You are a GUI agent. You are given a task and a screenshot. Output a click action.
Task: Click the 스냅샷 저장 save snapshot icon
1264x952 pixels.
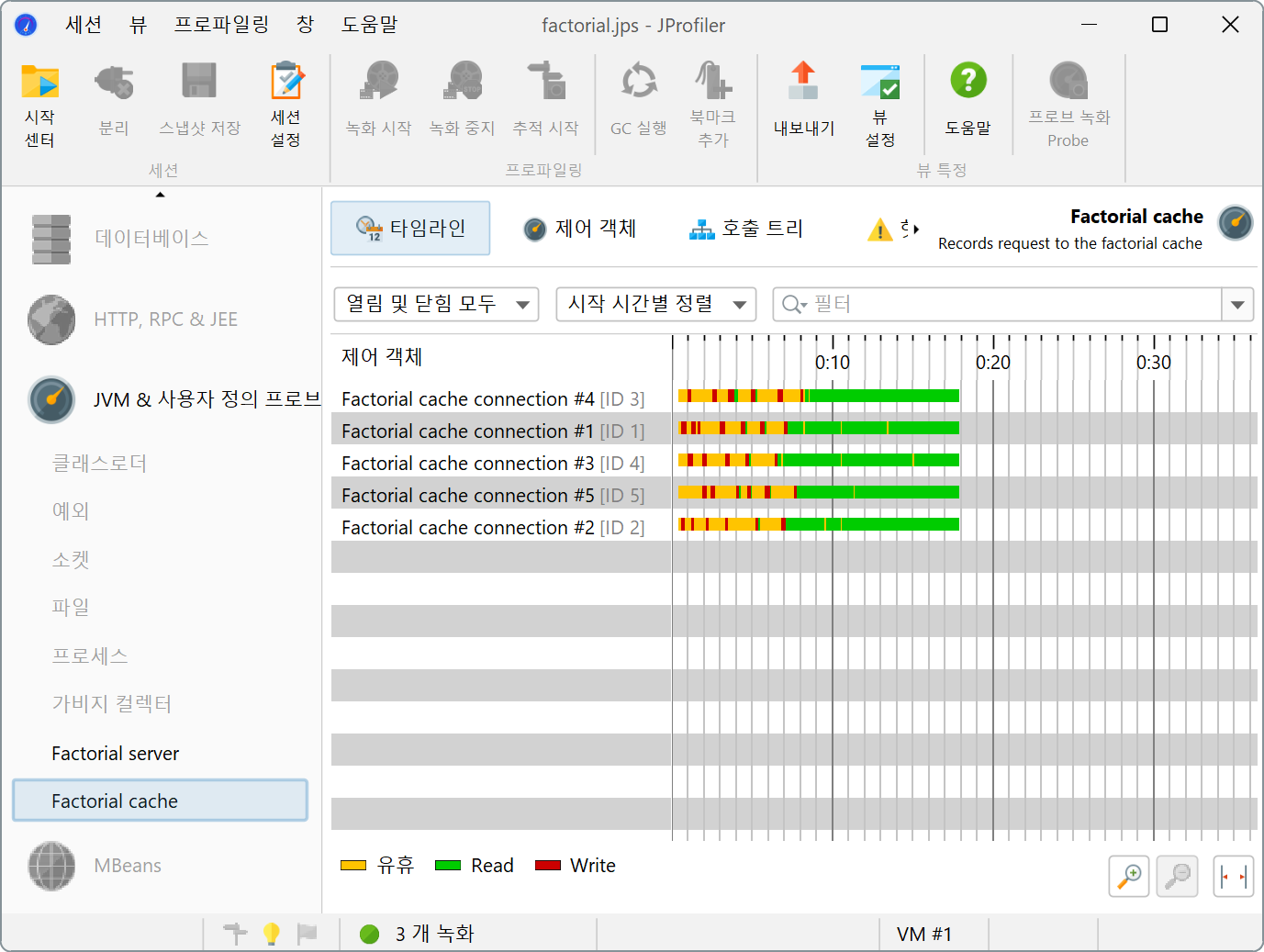point(199,101)
